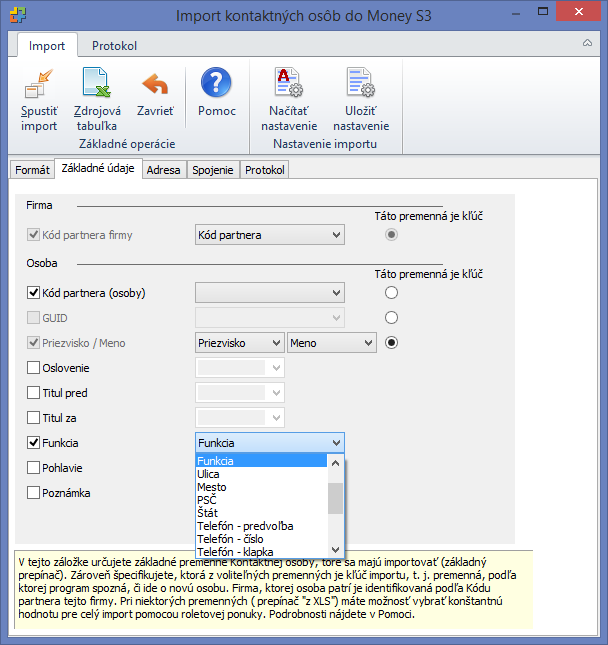This screenshot has width=608, height=645.
Task: Choose Ulica in the dropdown list
Action: 262,474
